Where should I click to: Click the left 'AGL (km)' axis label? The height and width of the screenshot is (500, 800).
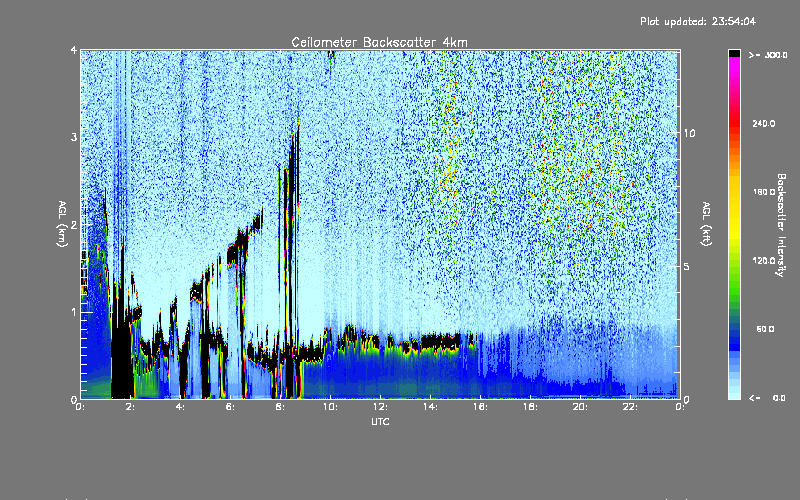[62, 224]
